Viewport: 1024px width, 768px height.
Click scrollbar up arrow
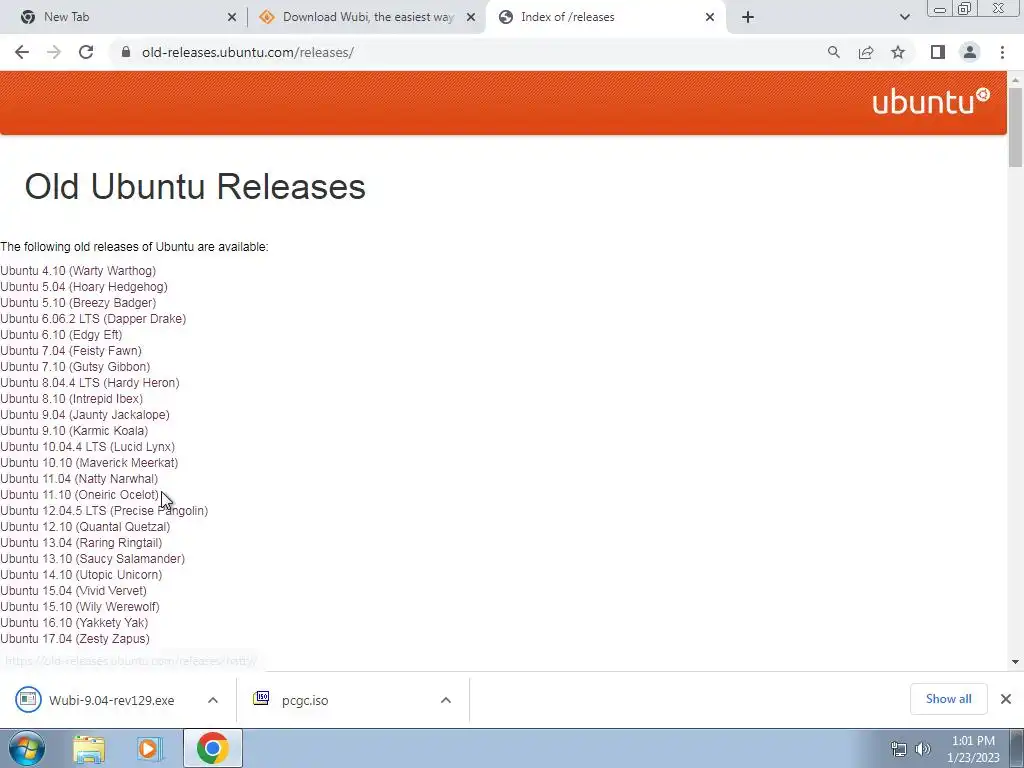(1015, 80)
